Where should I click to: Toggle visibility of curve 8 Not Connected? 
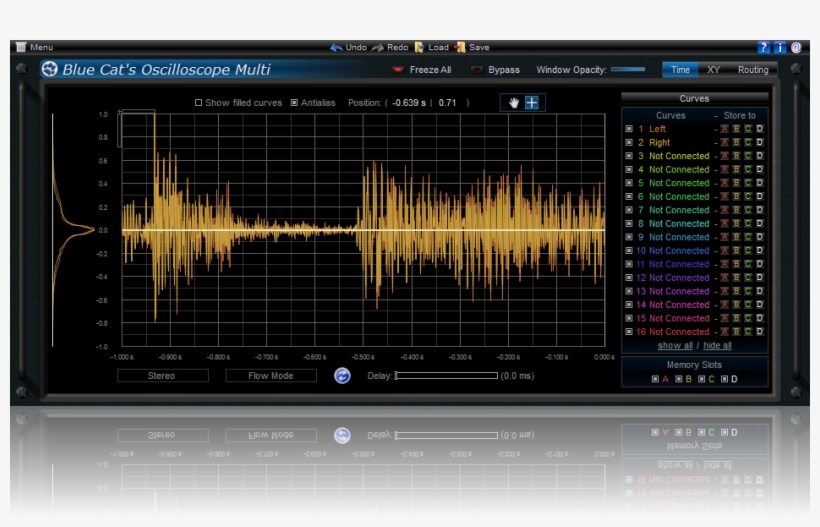pos(629,223)
